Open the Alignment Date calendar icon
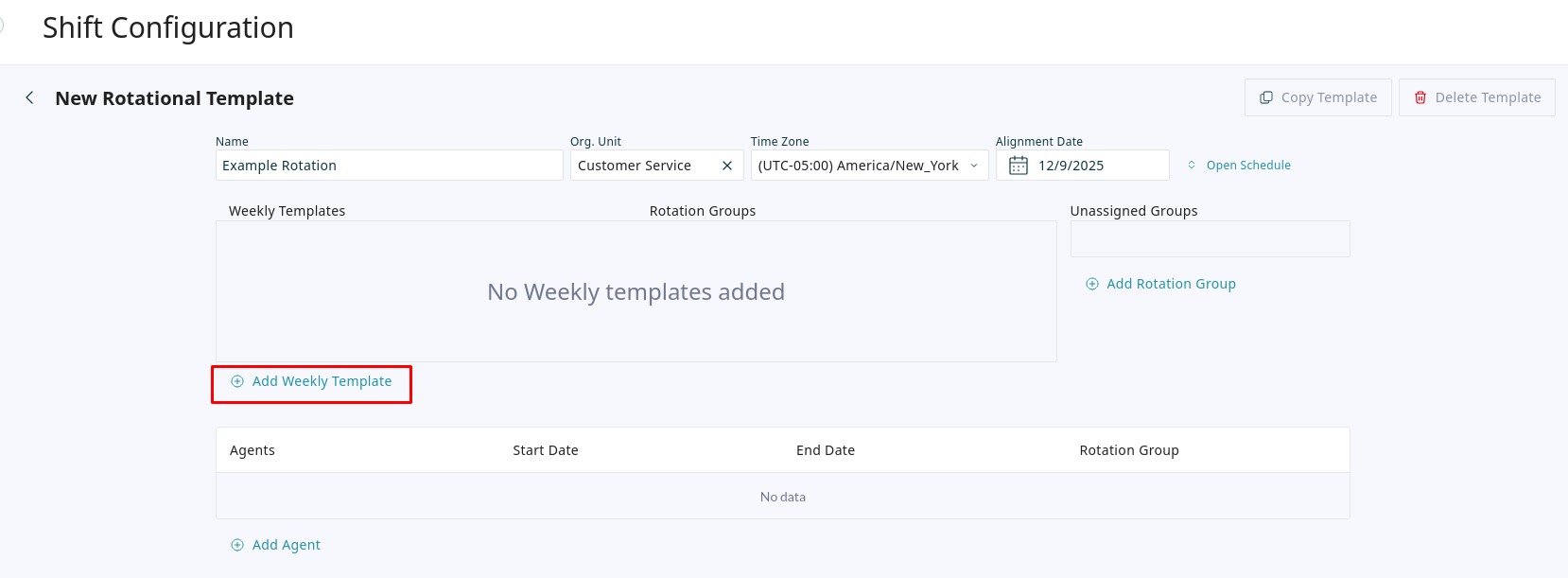 coord(1019,166)
